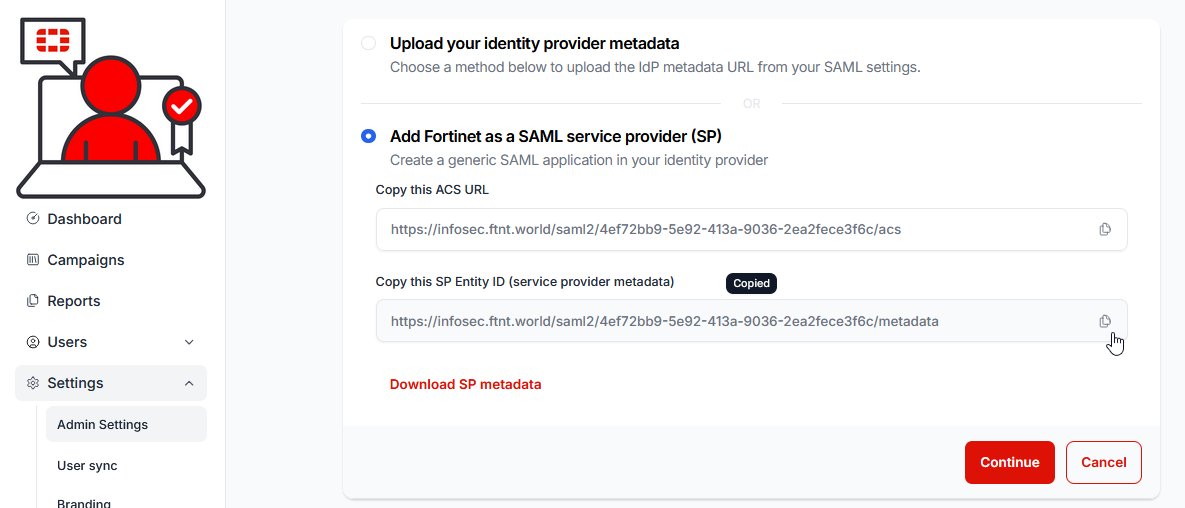Viewport: 1185px width, 508px height.
Task: Click the Cancel button
Action: click(1103, 463)
